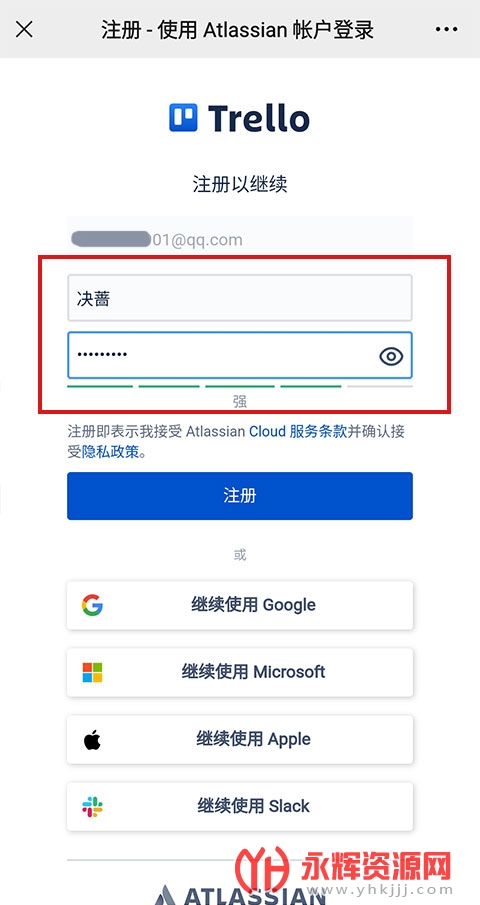This screenshot has height=905, width=480.
Task: Click the Microsoft logo icon
Action: [92, 672]
